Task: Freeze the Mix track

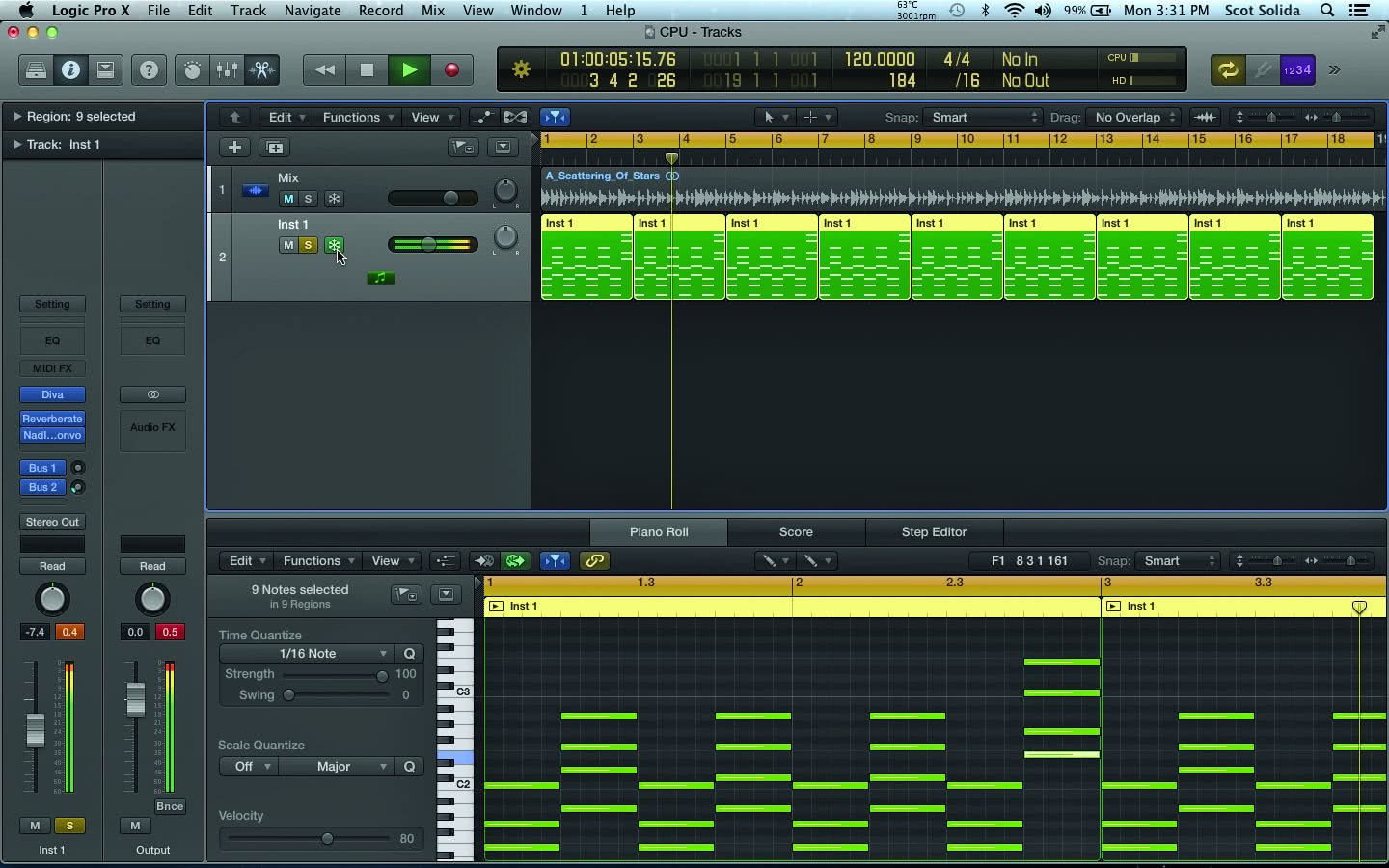Action: coord(334,199)
